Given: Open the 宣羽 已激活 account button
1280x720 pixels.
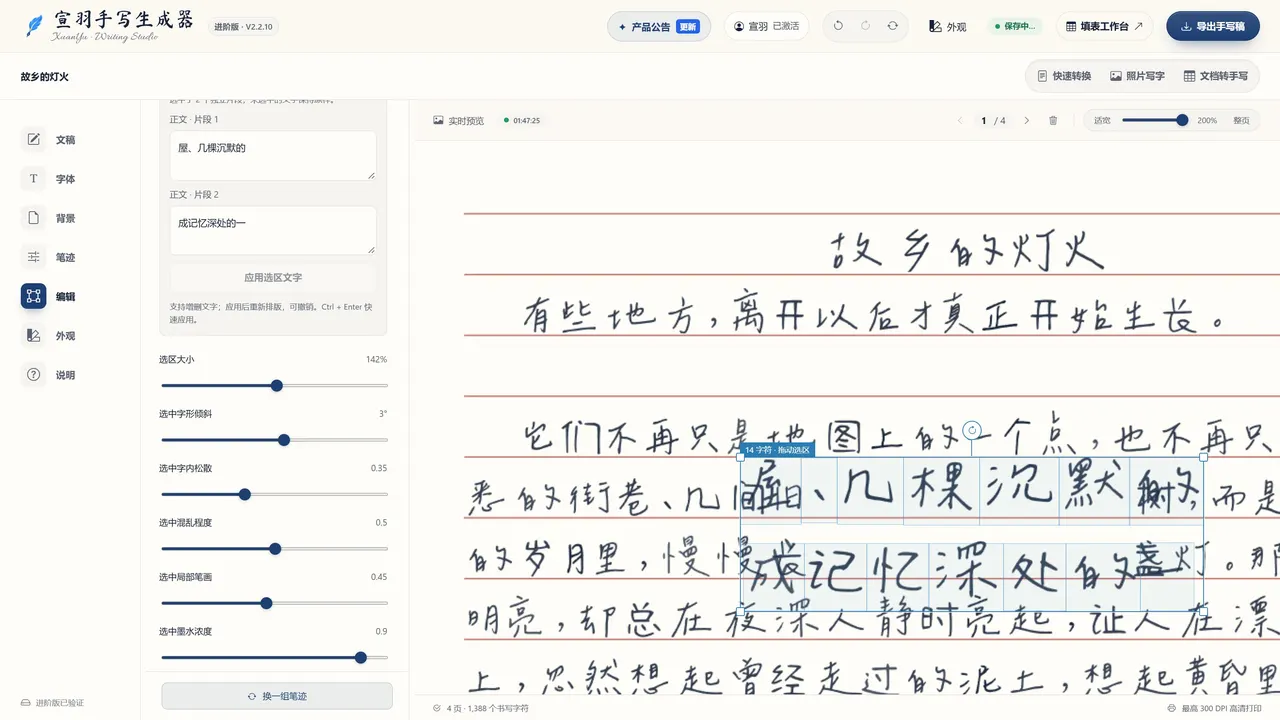Looking at the screenshot, I should [766, 26].
